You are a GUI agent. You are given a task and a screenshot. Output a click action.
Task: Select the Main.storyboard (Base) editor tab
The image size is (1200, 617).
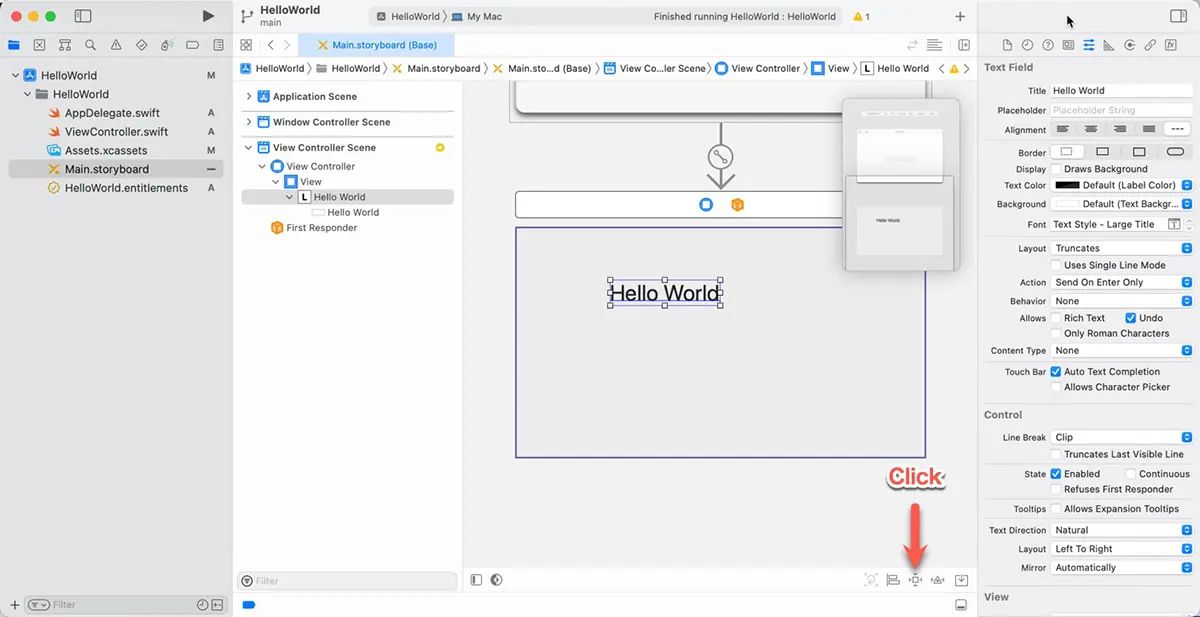pos(376,45)
